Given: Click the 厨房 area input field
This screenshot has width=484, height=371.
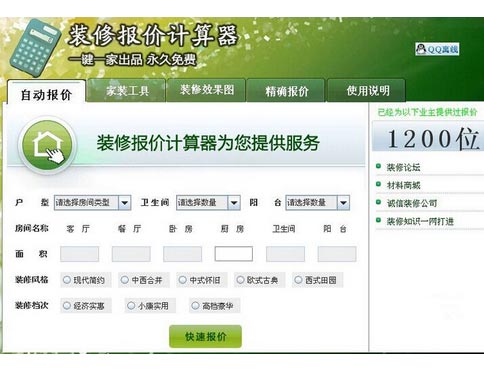Looking at the screenshot, I should coord(234,254).
